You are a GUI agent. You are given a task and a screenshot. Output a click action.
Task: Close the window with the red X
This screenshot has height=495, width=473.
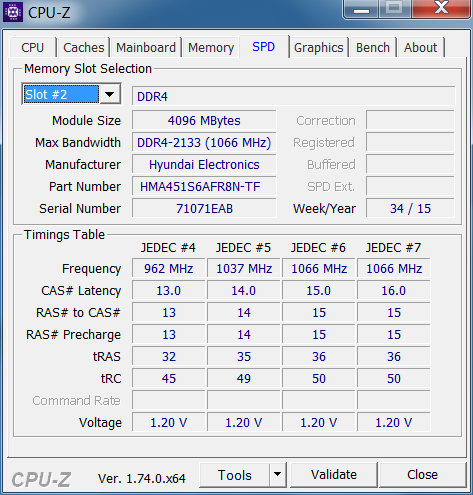(441, 8)
